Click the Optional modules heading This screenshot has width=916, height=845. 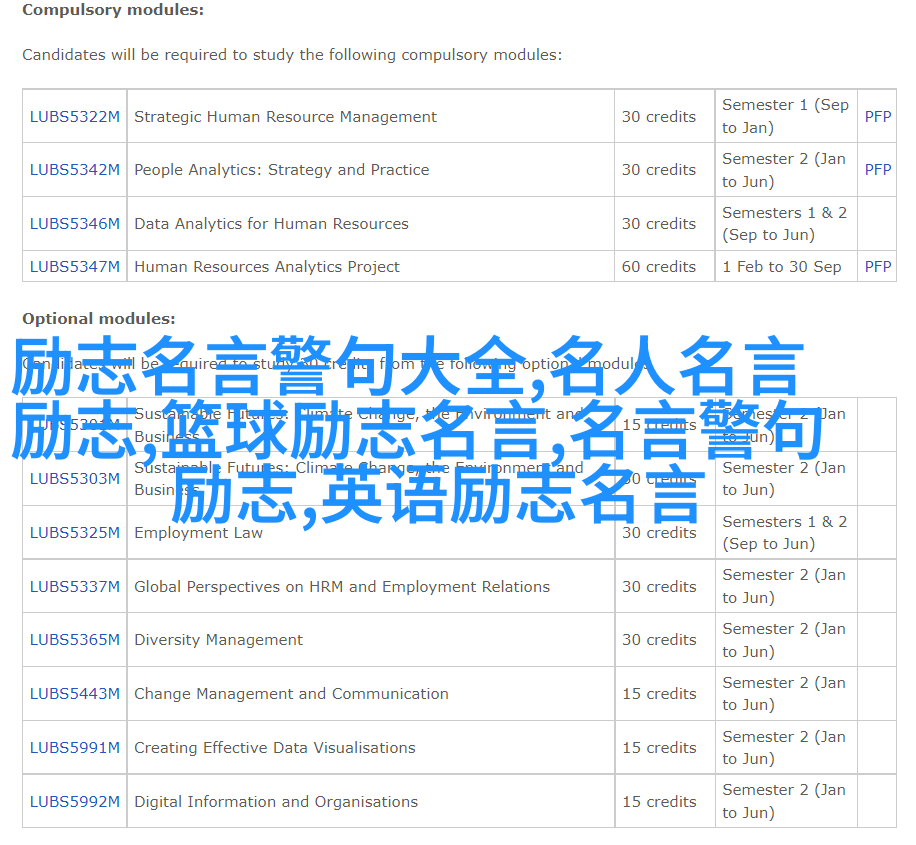[x=98, y=319]
